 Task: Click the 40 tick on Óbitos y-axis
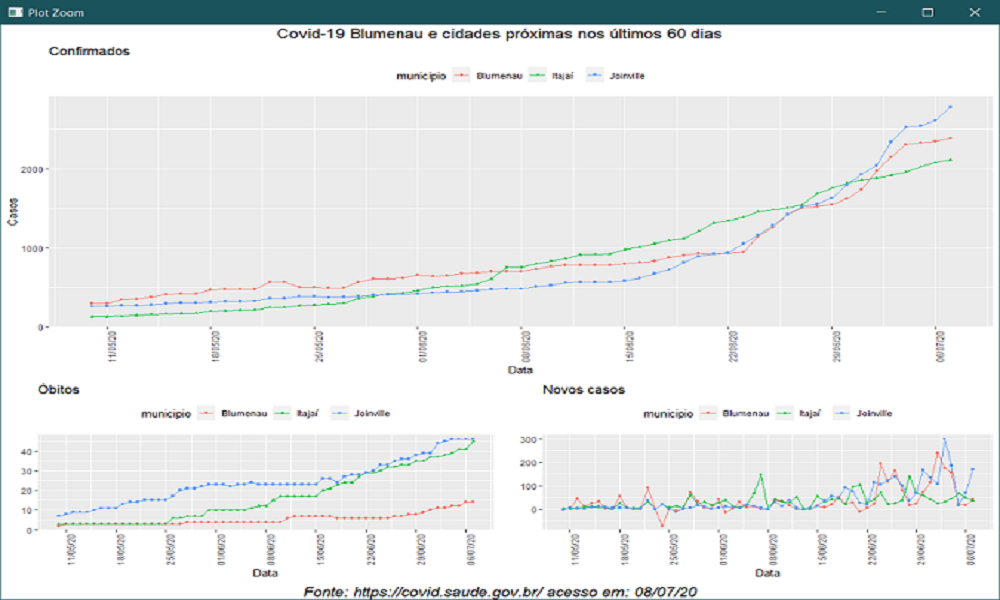point(27,451)
